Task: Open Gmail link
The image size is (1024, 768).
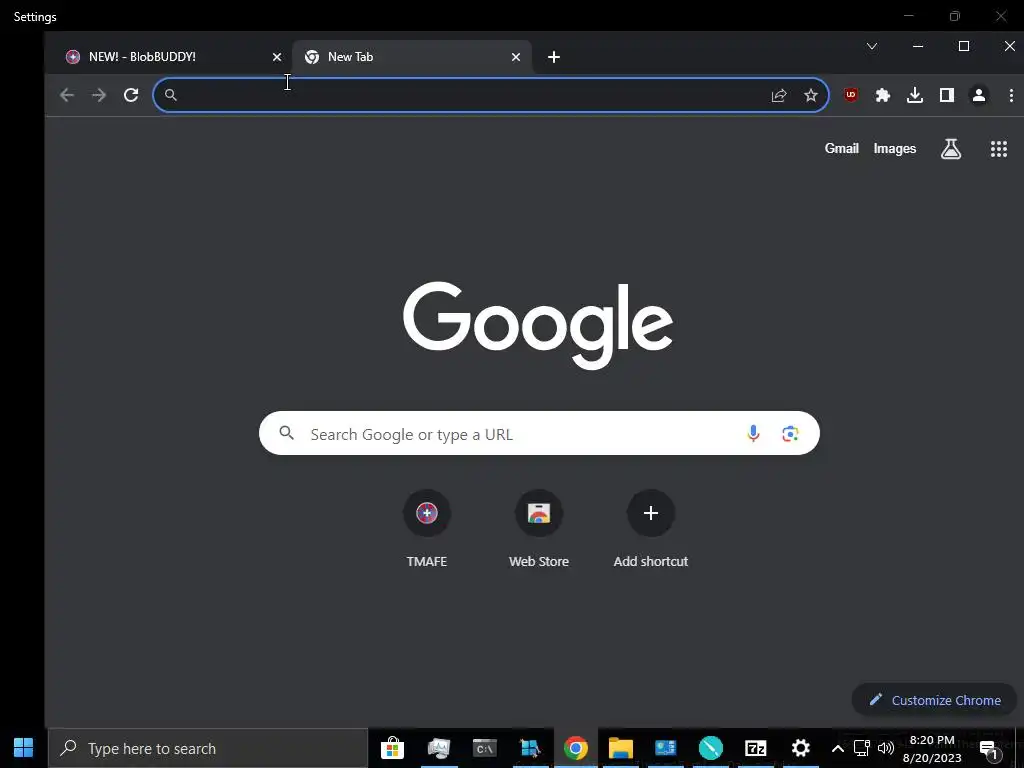Action: (841, 148)
